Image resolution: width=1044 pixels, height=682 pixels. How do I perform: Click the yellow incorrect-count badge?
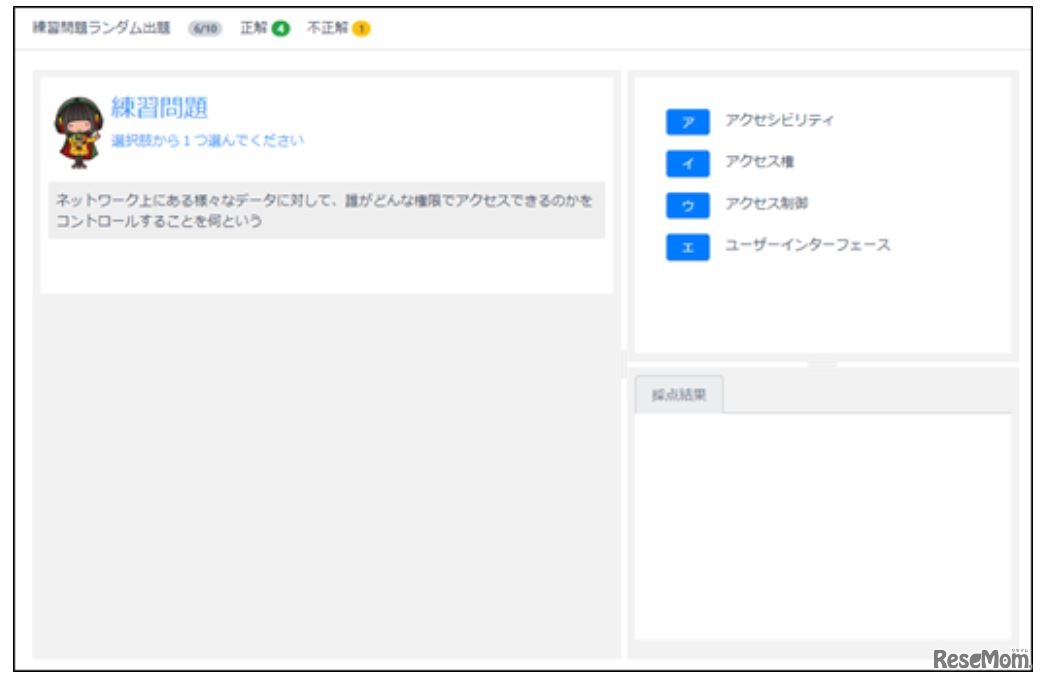362,29
